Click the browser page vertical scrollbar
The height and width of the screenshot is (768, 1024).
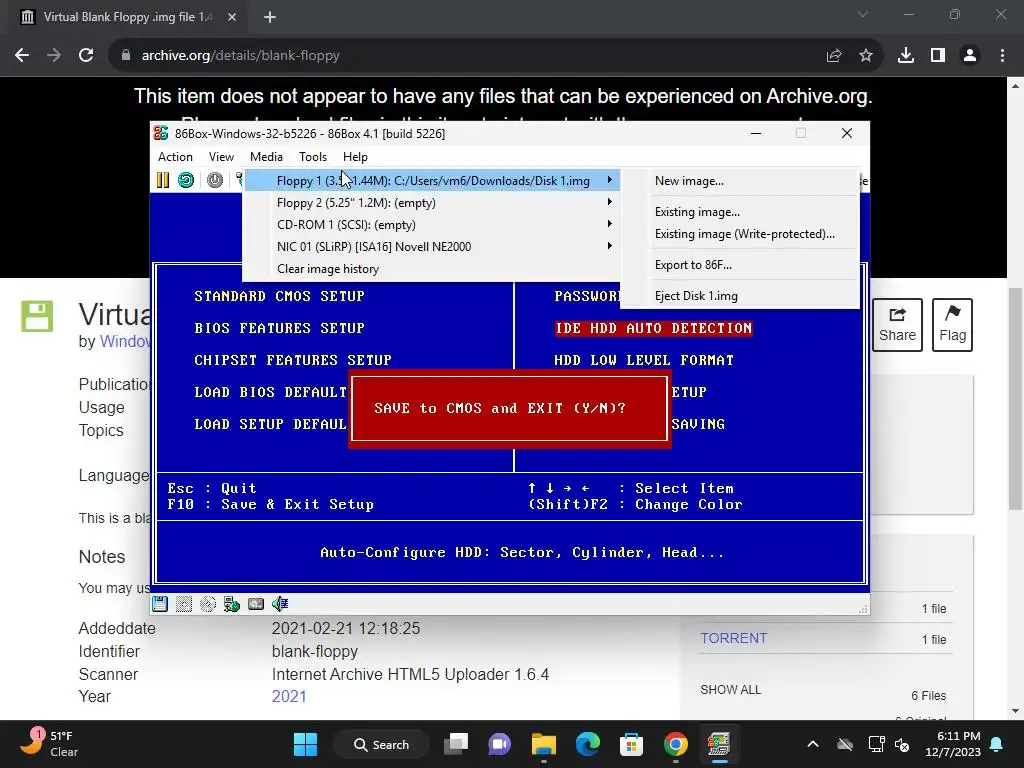click(1016, 398)
